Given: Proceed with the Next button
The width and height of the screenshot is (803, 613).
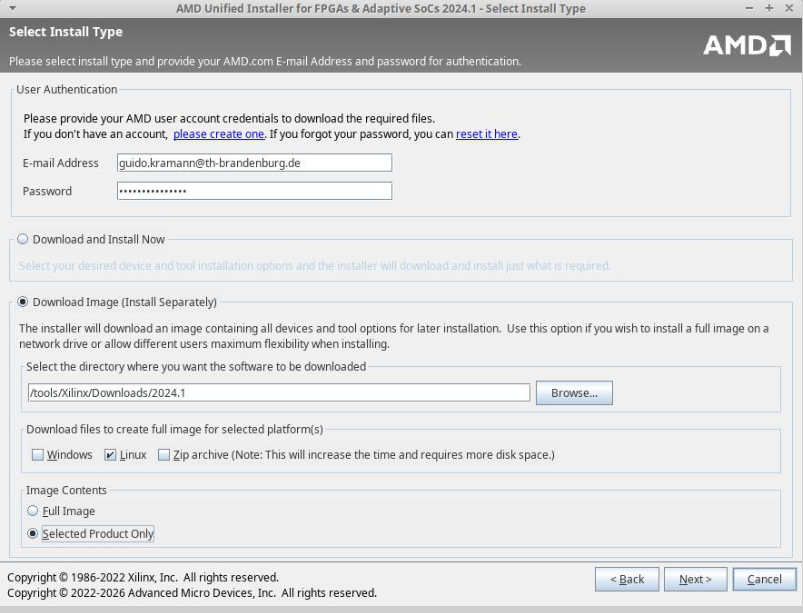Looking at the screenshot, I should coord(695,579).
